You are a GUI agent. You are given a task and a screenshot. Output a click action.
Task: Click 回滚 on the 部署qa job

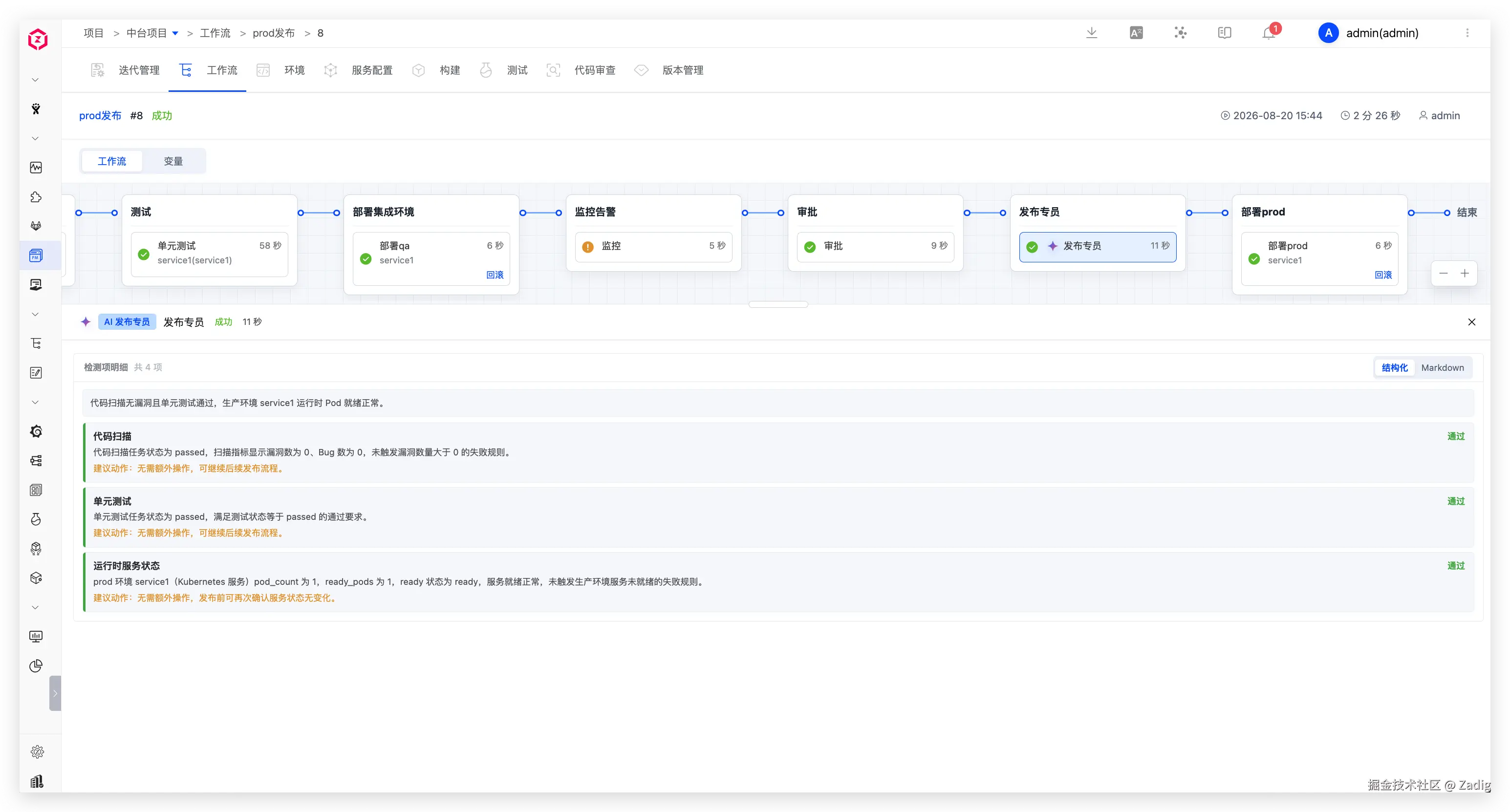pyautogui.click(x=495, y=275)
